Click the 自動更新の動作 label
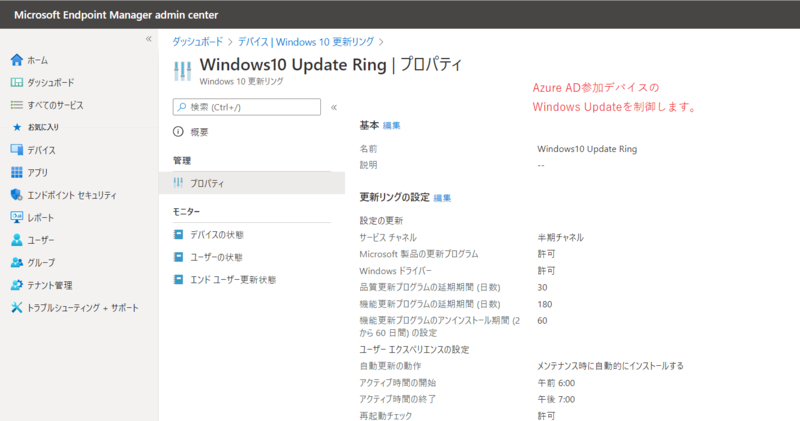800x421 pixels. [390, 366]
